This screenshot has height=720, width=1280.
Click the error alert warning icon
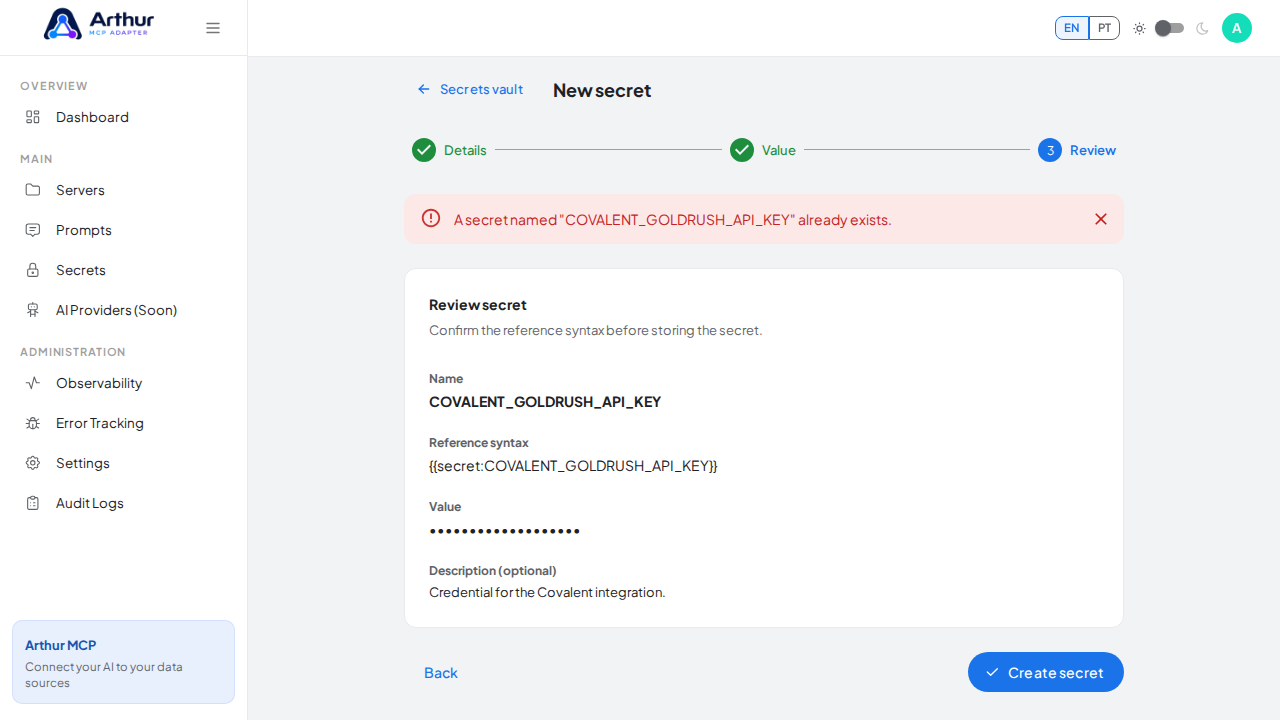431,218
